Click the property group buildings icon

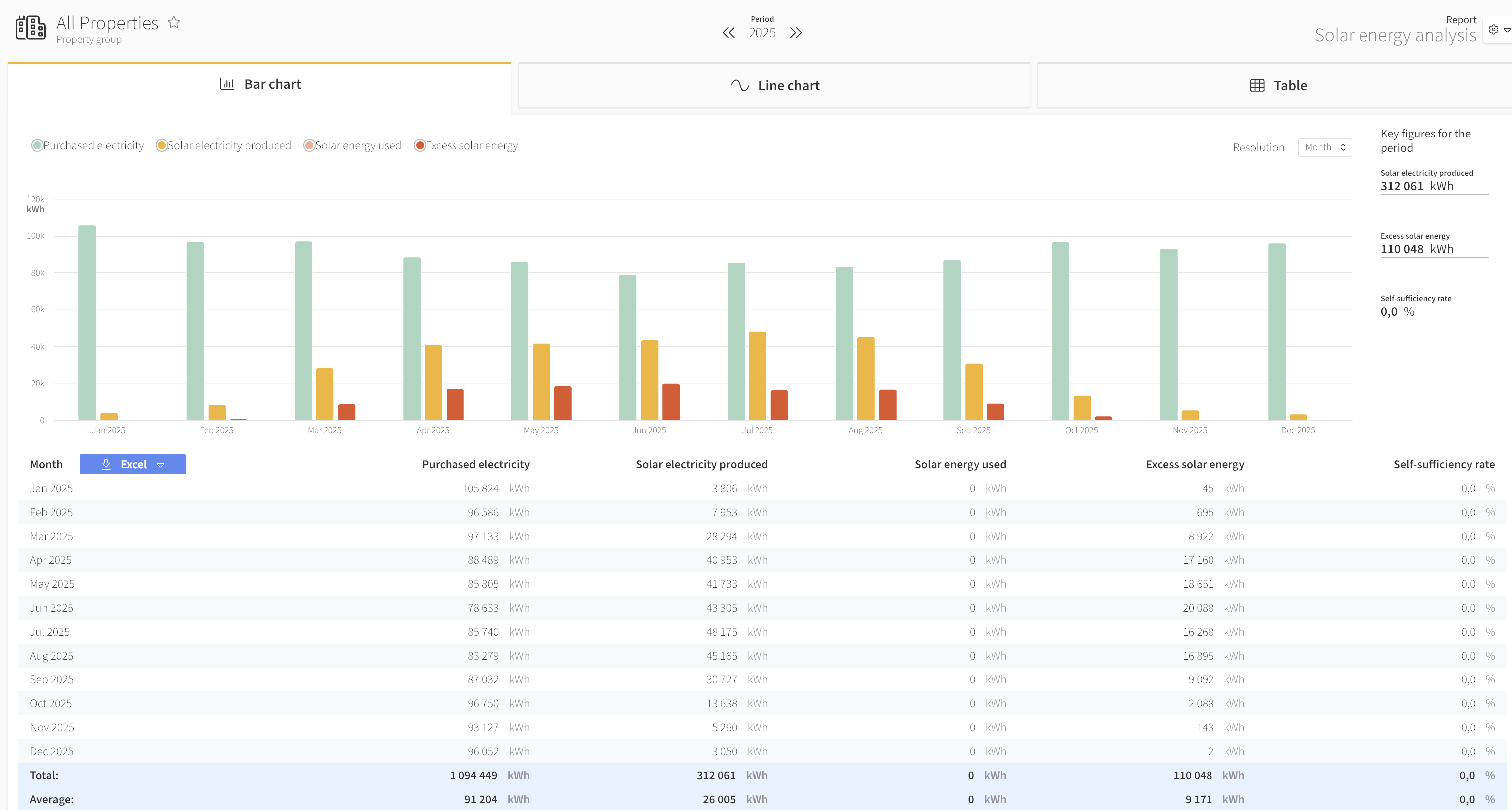(x=30, y=27)
